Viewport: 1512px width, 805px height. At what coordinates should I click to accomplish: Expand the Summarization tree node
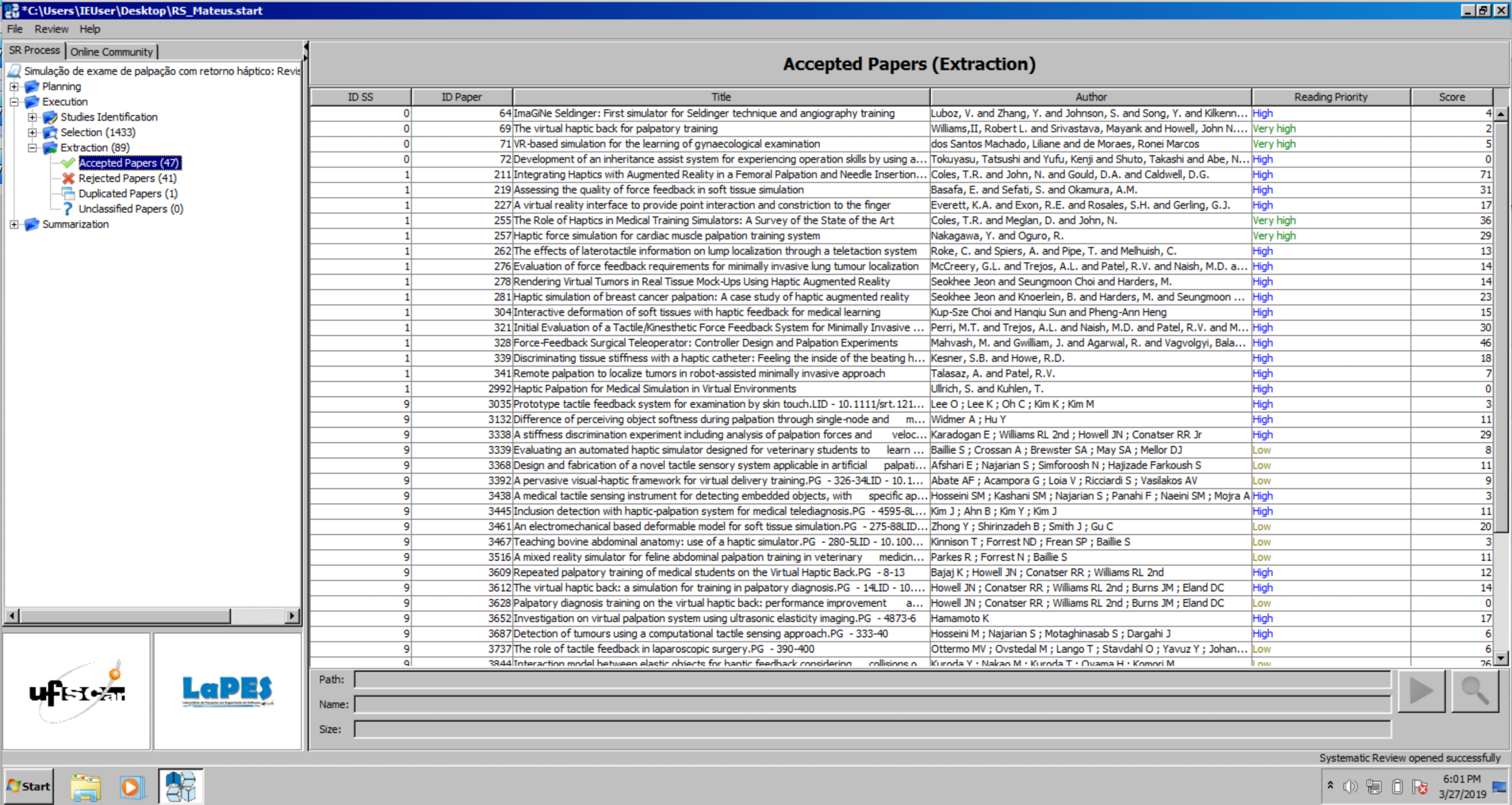14,224
